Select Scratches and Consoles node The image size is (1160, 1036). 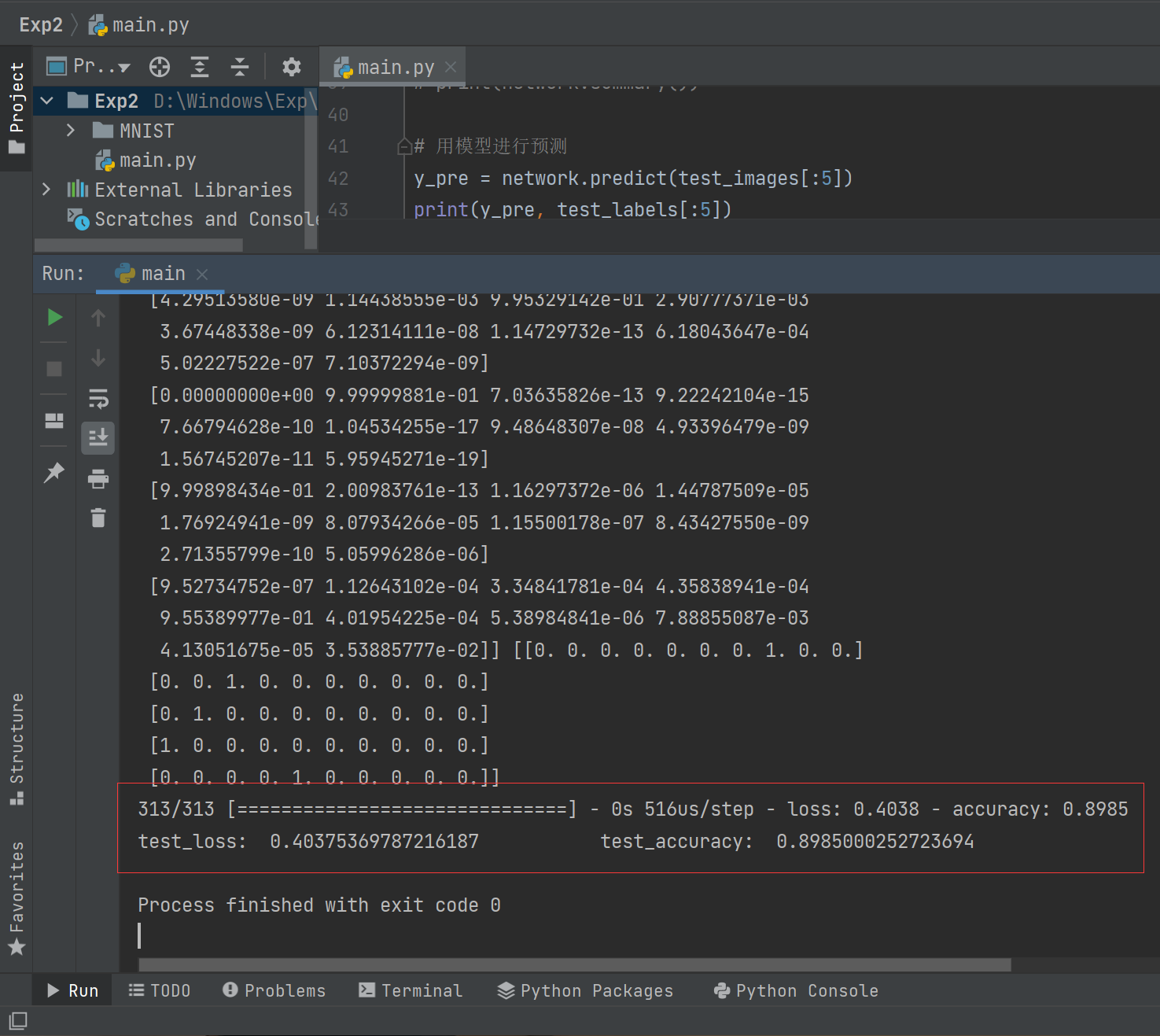pyautogui.click(x=193, y=219)
